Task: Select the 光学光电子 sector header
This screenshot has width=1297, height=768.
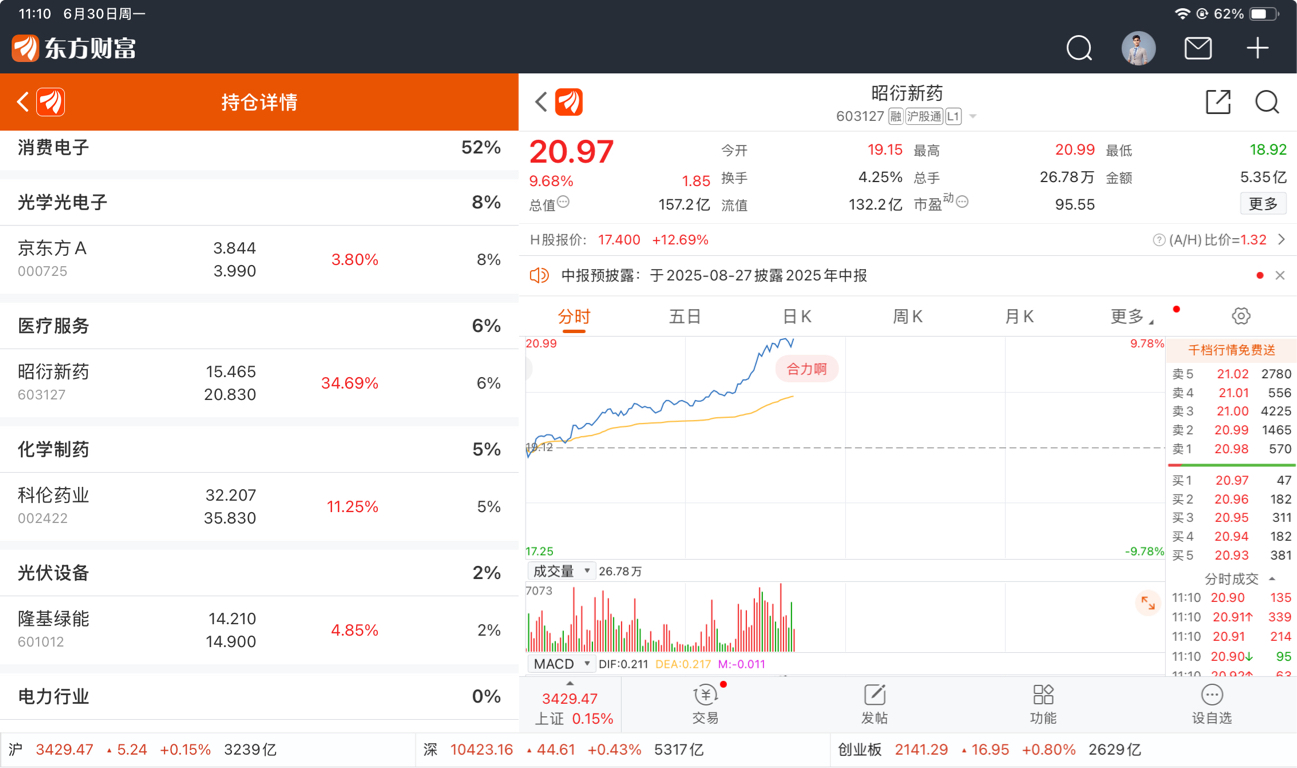Action: pos(259,202)
